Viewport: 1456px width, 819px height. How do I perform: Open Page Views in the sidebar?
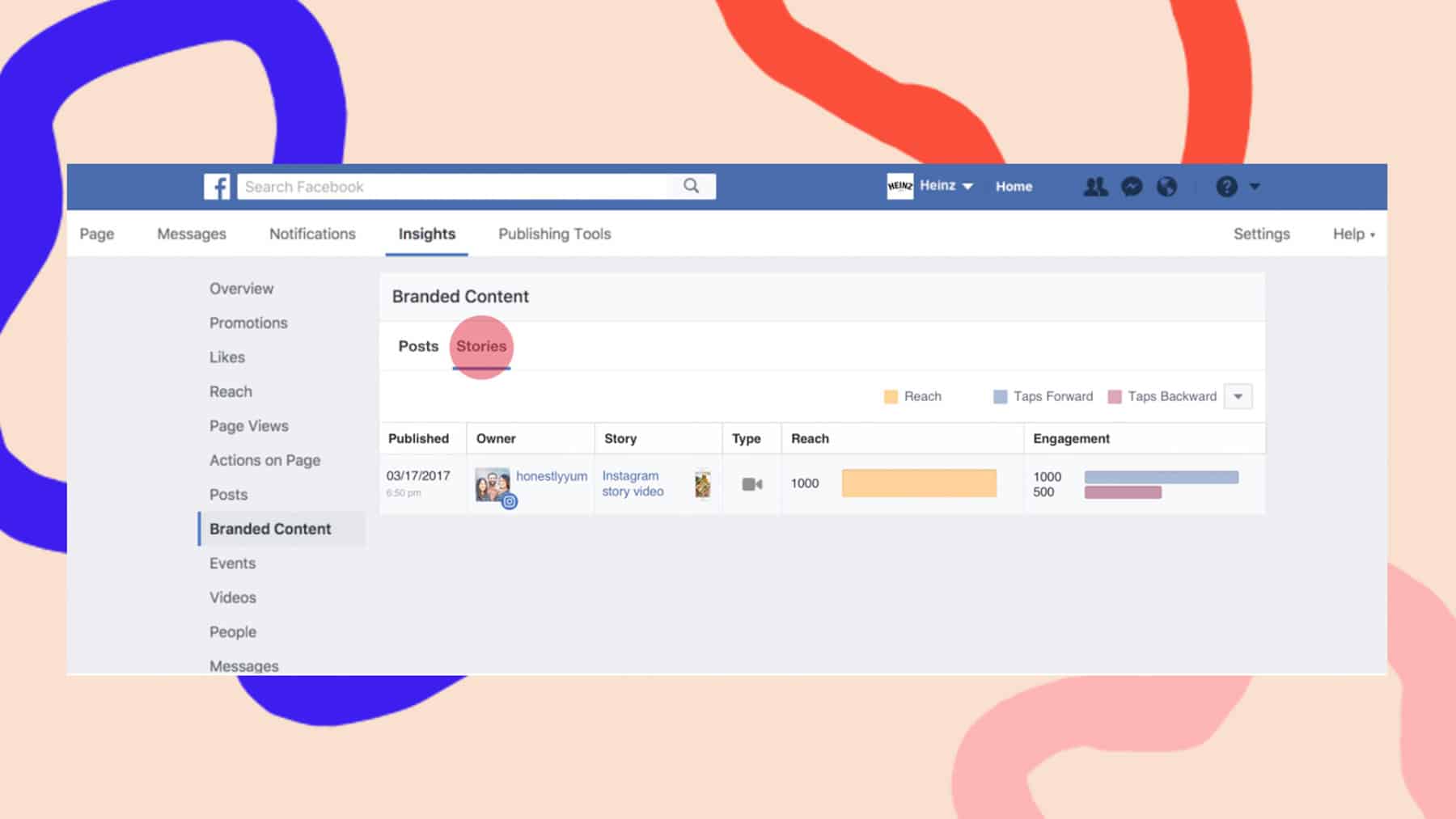pyautogui.click(x=248, y=426)
